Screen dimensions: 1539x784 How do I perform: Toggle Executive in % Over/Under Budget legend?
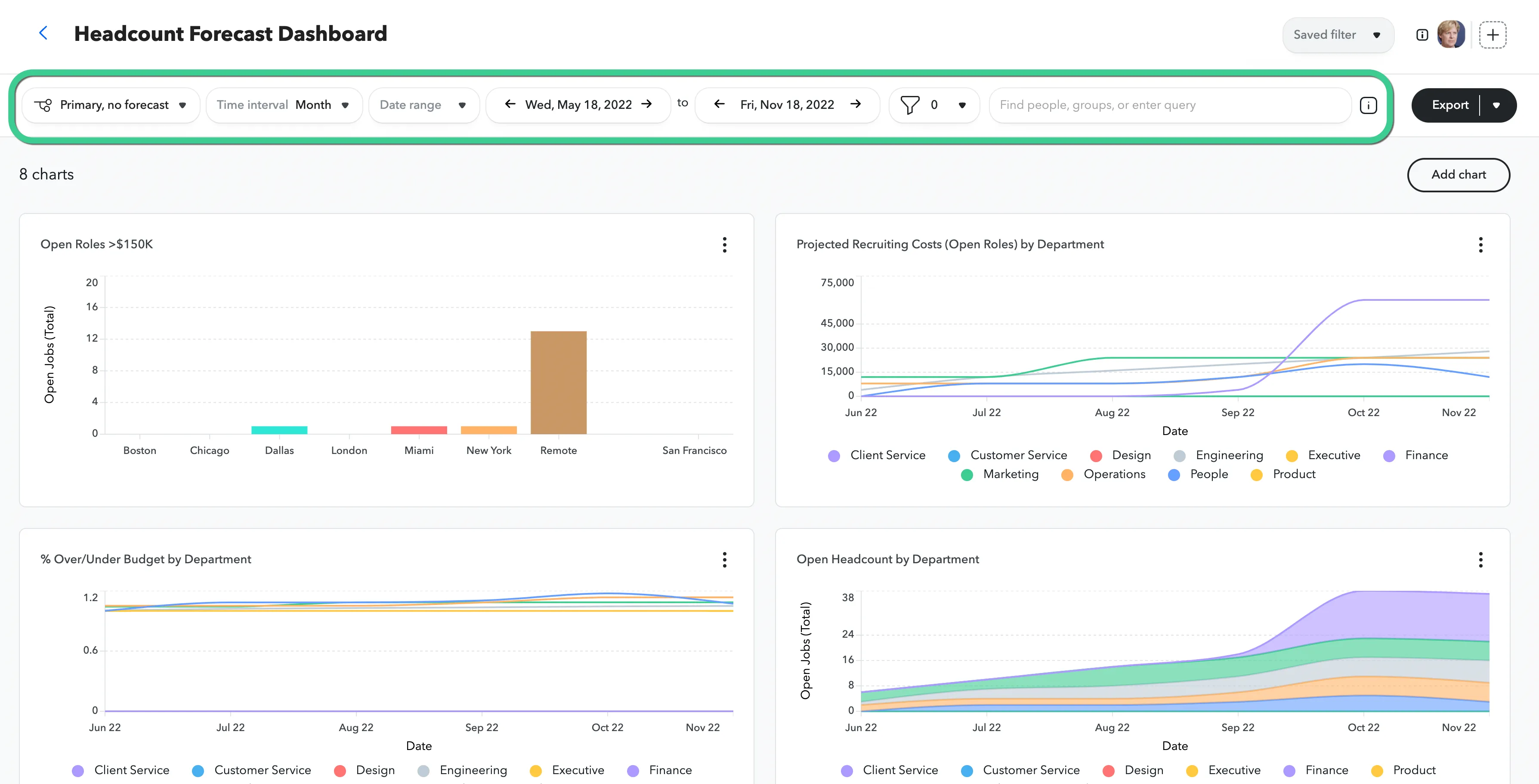[x=567, y=770]
